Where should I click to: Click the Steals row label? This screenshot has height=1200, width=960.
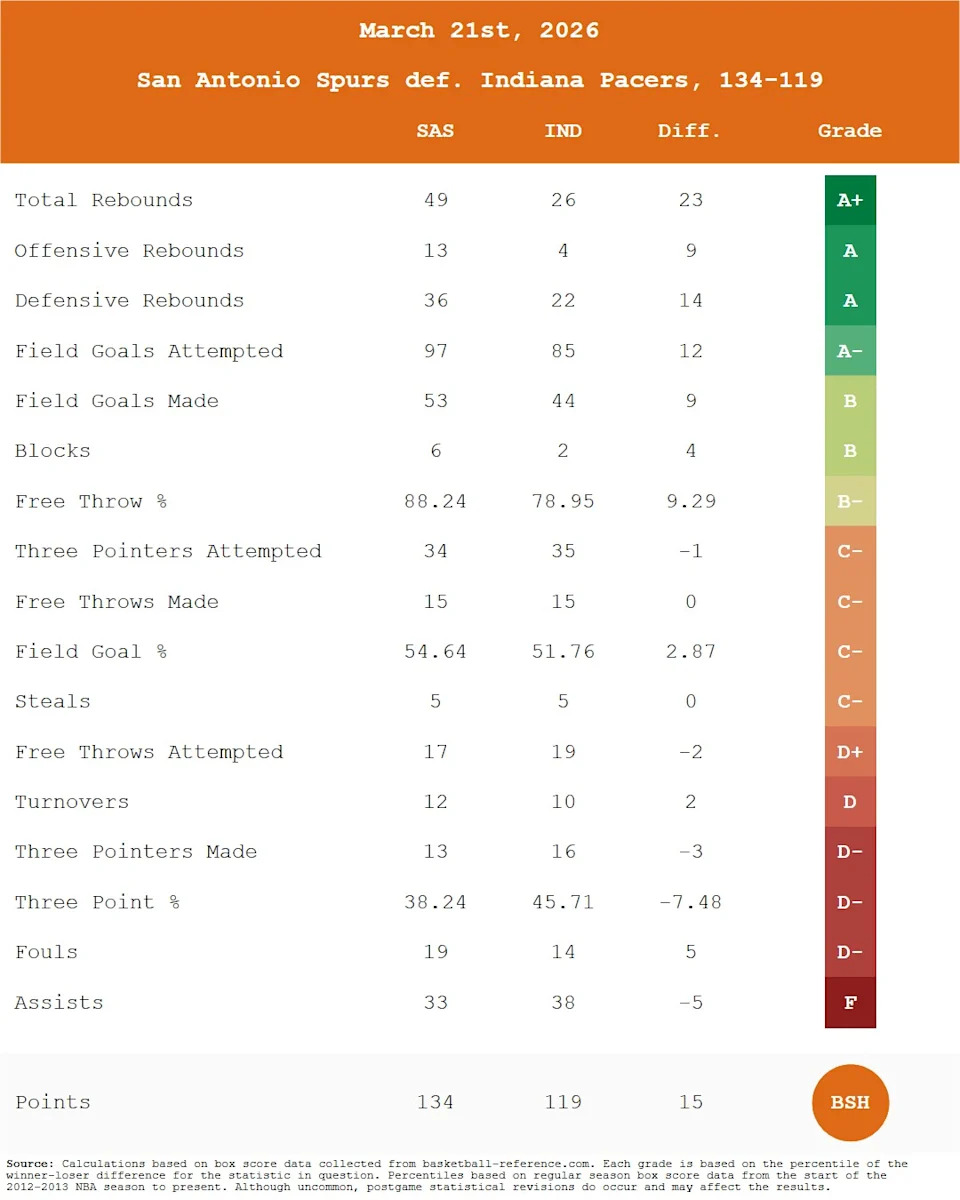[53, 702]
